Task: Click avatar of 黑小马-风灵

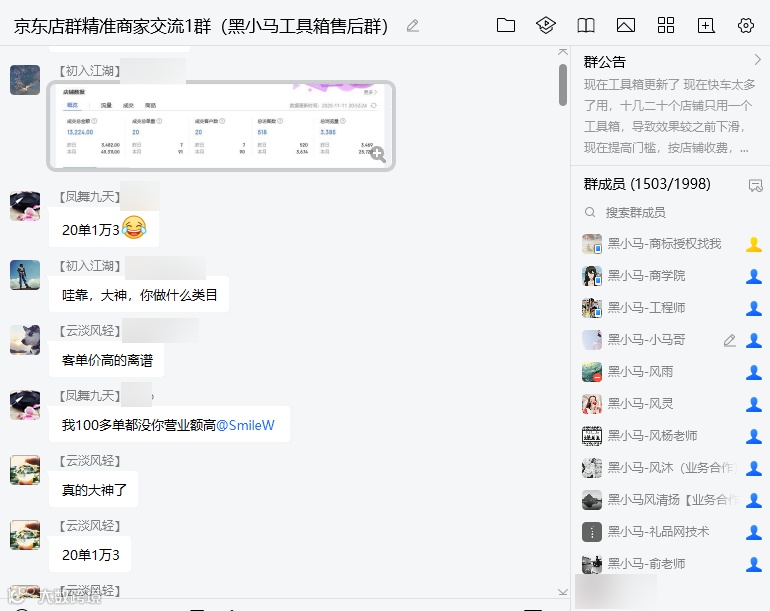Action: [592, 404]
